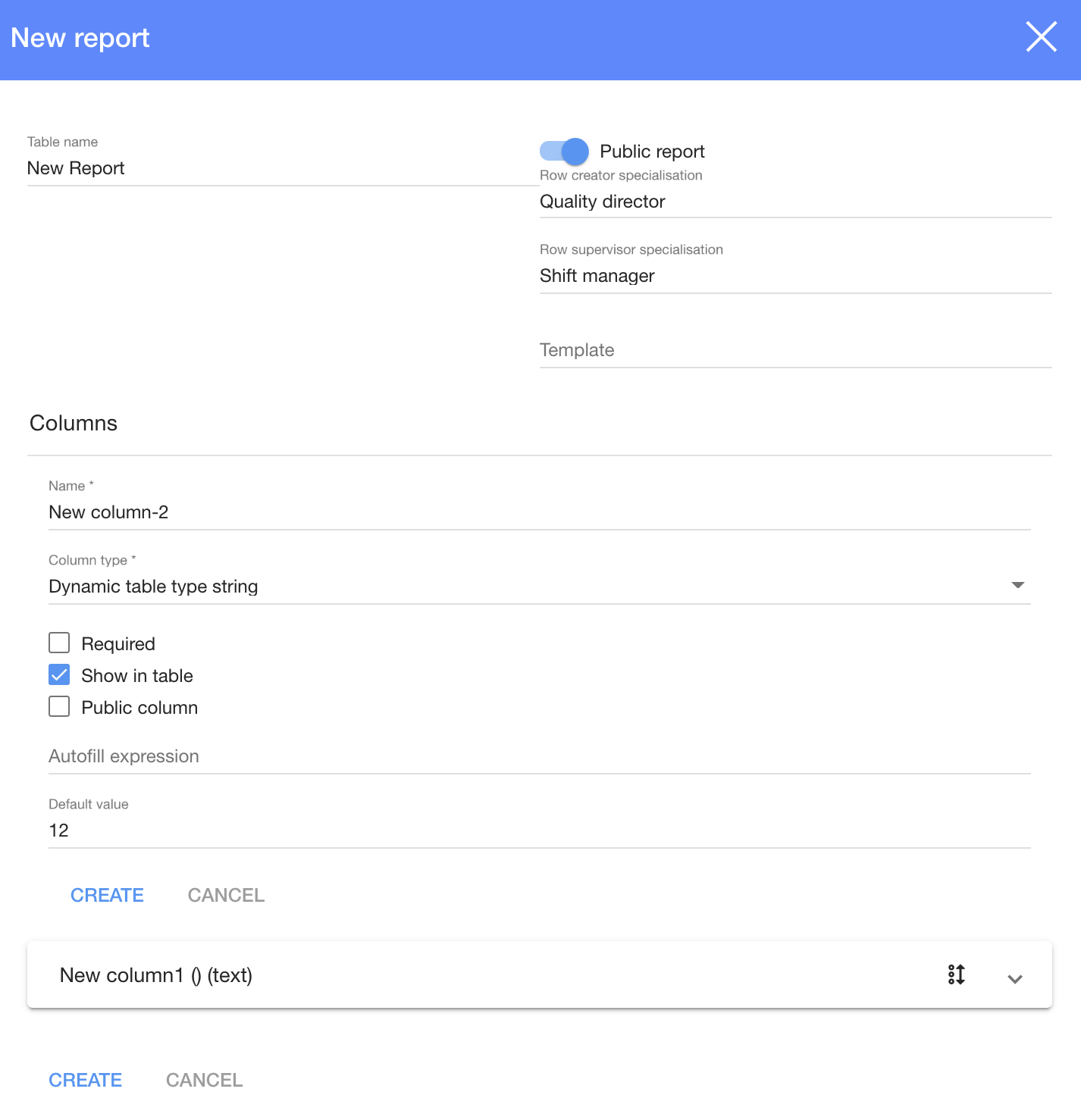Enable the Required checkbox
The width and height of the screenshot is (1081, 1120).
tap(59, 643)
